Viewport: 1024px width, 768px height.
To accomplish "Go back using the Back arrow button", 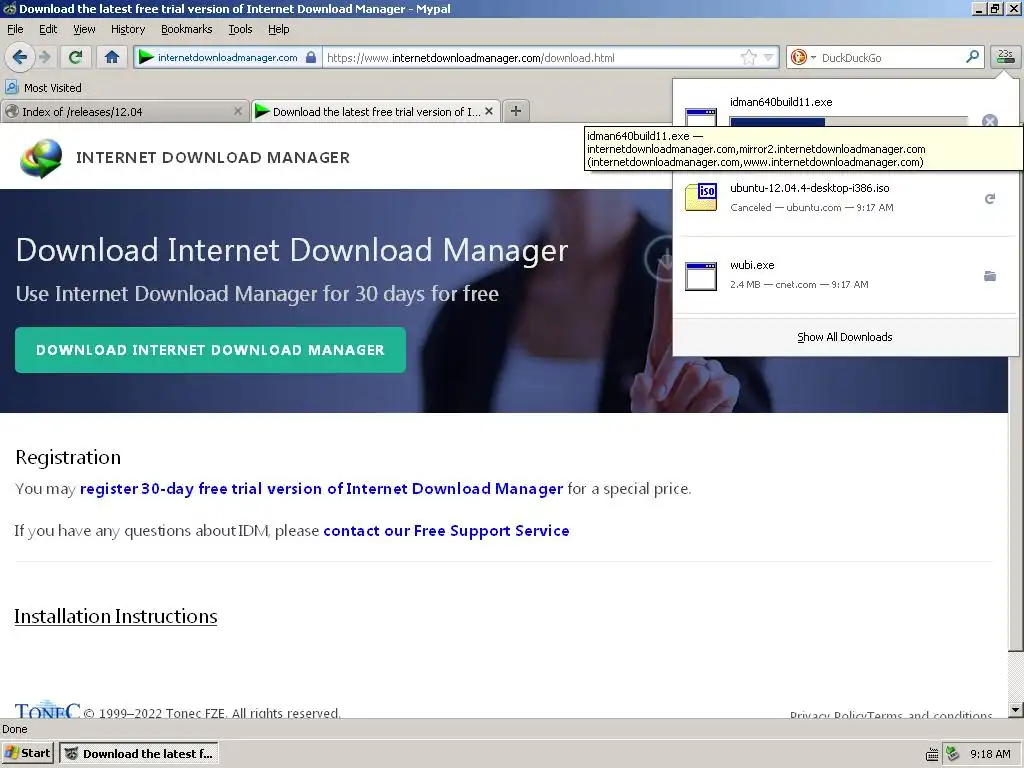I will click(x=20, y=57).
